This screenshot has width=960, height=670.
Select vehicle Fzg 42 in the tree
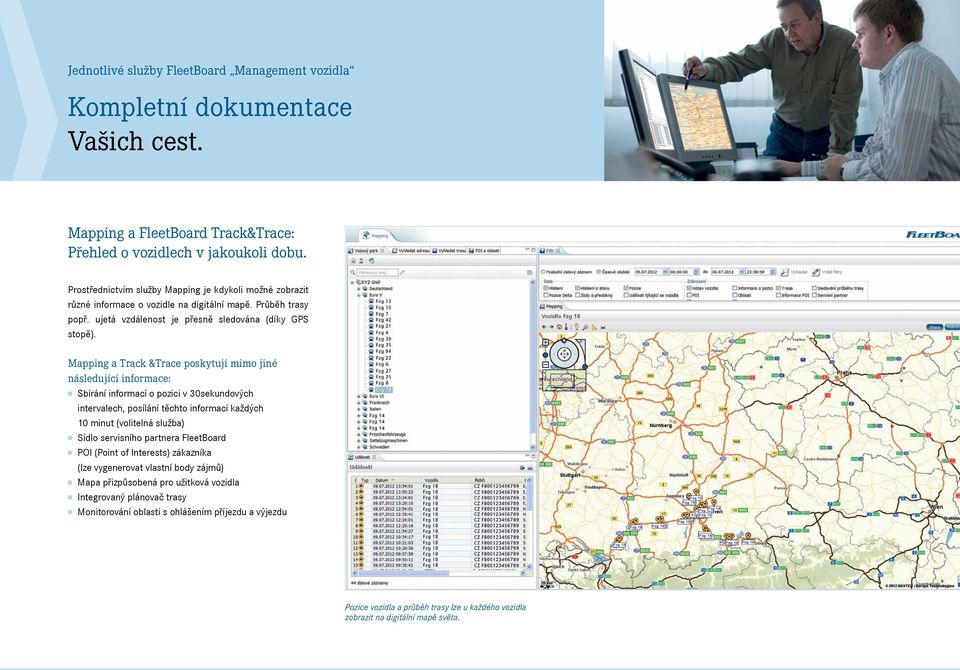tap(380, 320)
